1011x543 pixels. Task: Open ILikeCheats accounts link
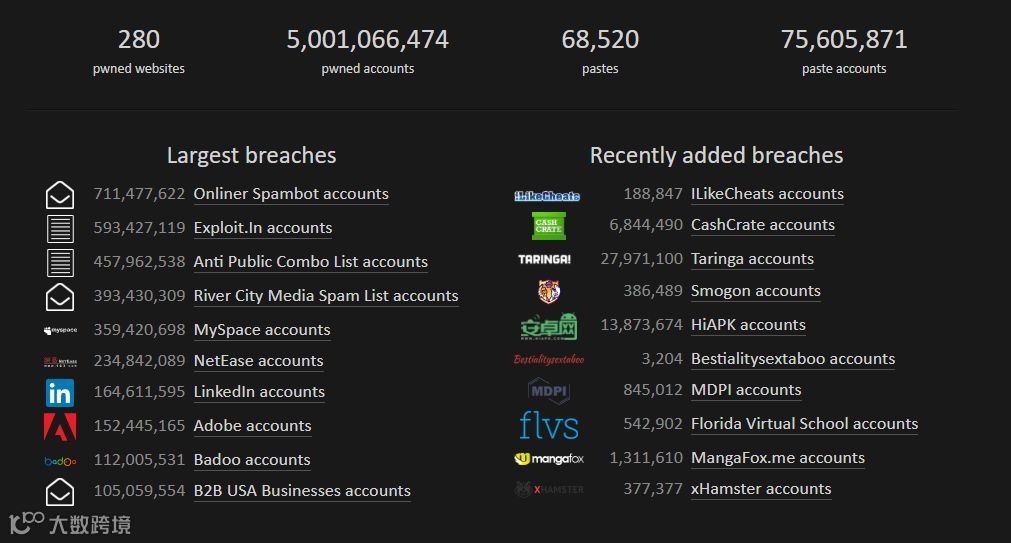coord(767,194)
